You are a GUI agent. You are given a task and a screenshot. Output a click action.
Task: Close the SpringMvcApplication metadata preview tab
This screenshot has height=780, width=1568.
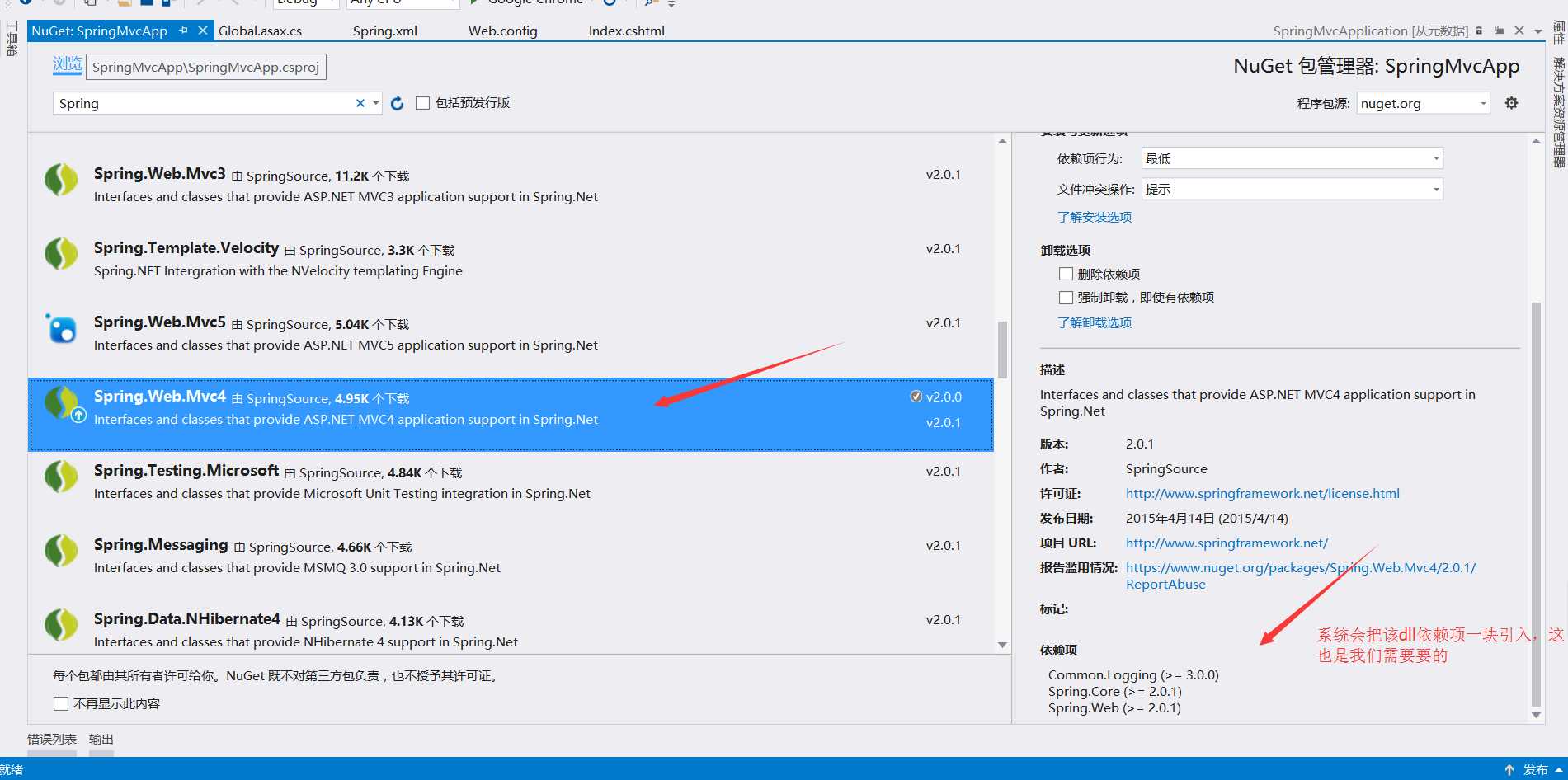[1519, 31]
